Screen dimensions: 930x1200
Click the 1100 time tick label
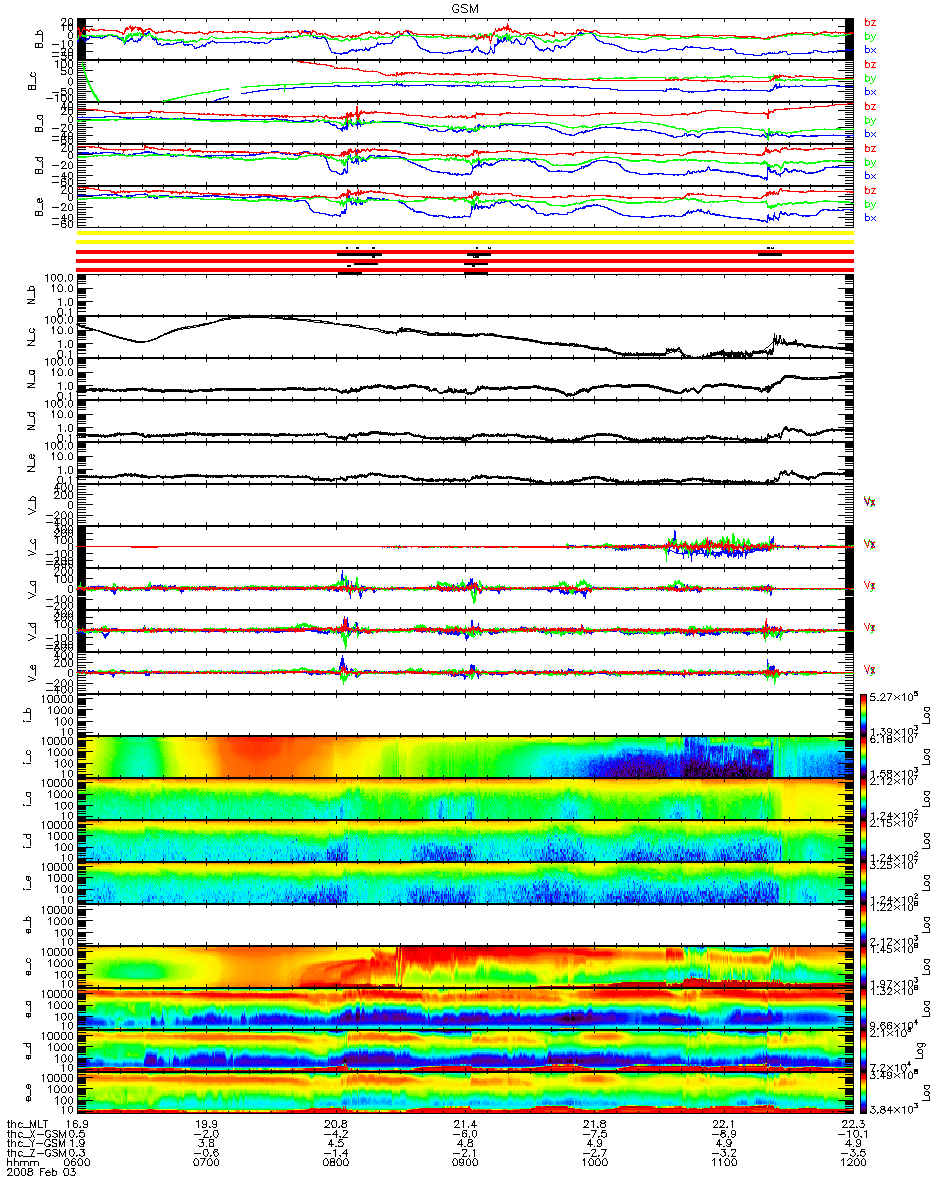[x=723, y=1162]
